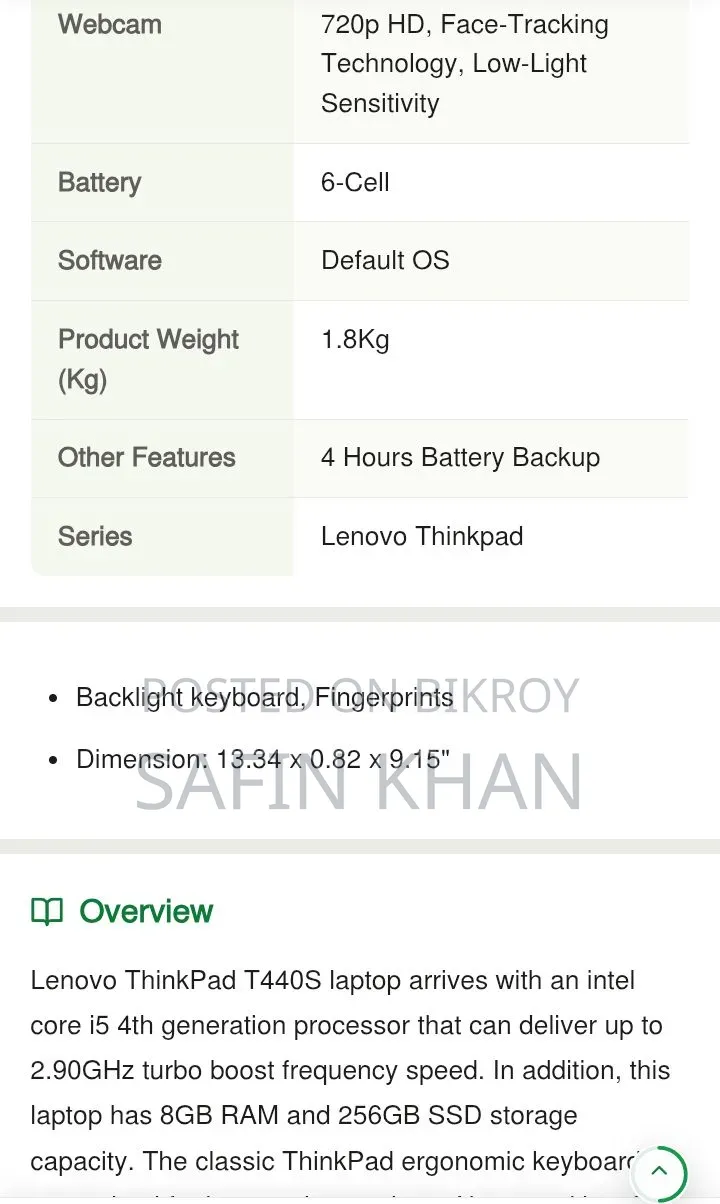Select the Overview section heading
Image resolution: width=720 pixels, height=1204 pixels.
tap(146, 911)
